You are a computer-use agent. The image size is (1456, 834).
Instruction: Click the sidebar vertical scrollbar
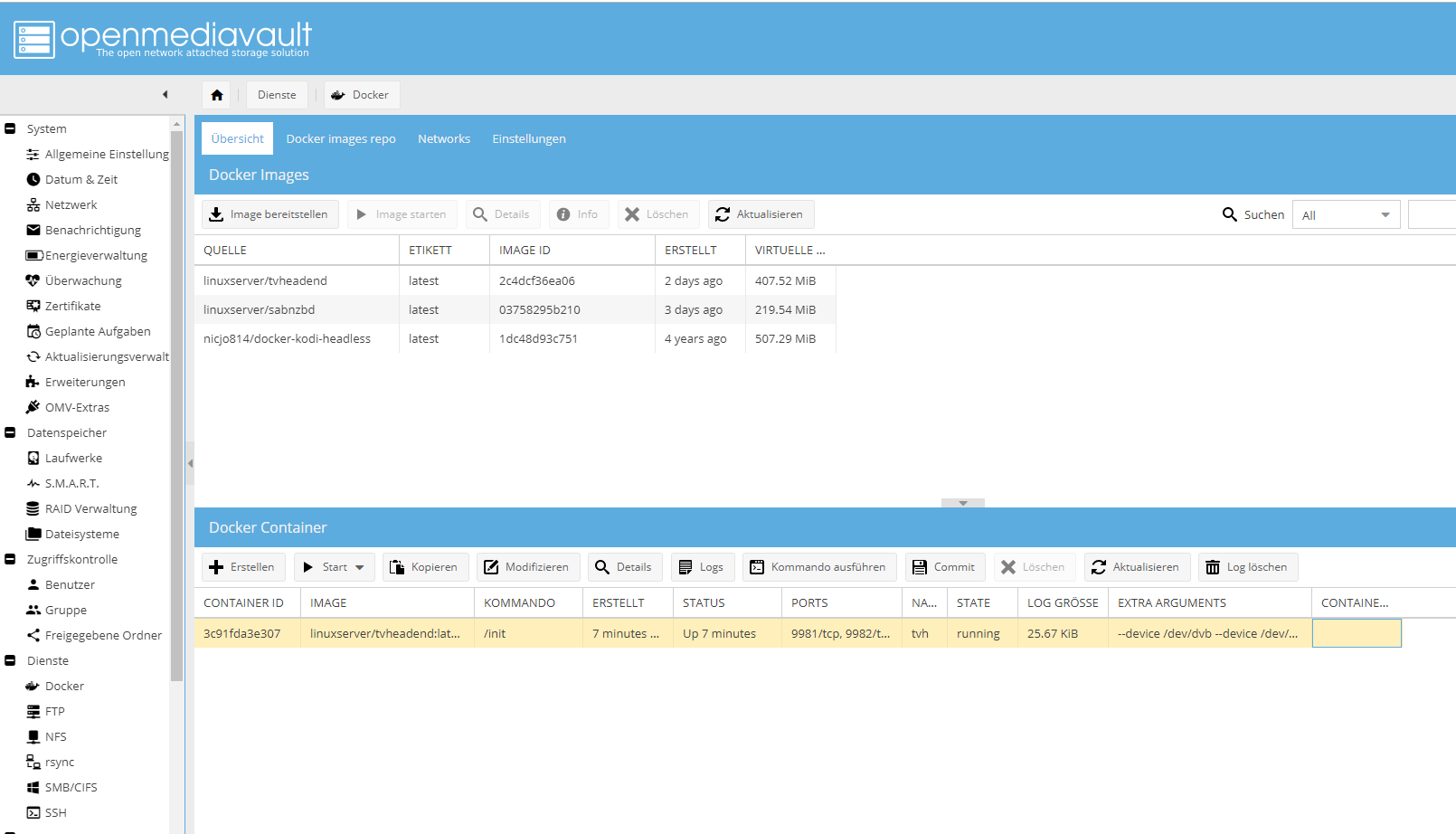click(177, 406)
